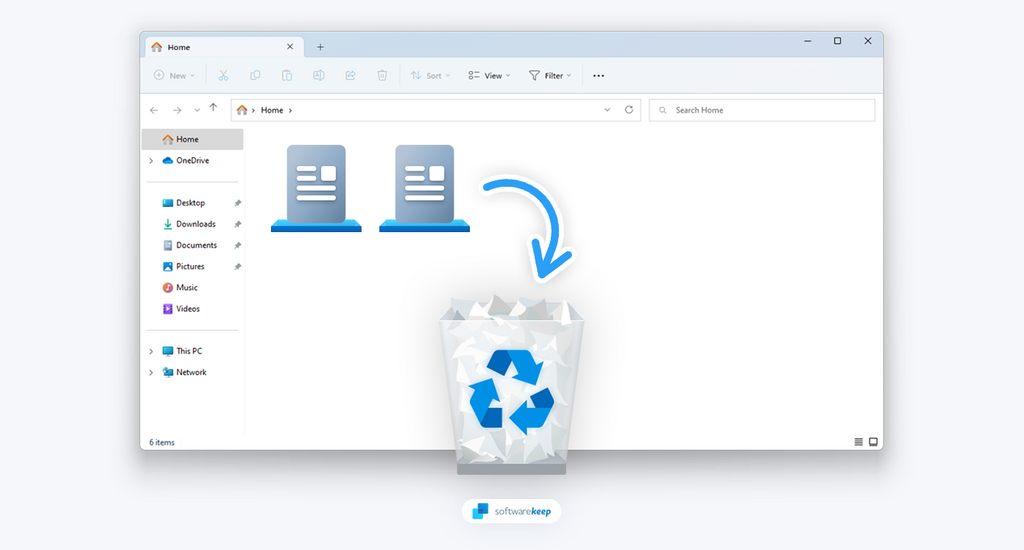This screenshot has height=550, width=1024.
Task: Open Downloads in the sidebar
Action: click(195, 224)
